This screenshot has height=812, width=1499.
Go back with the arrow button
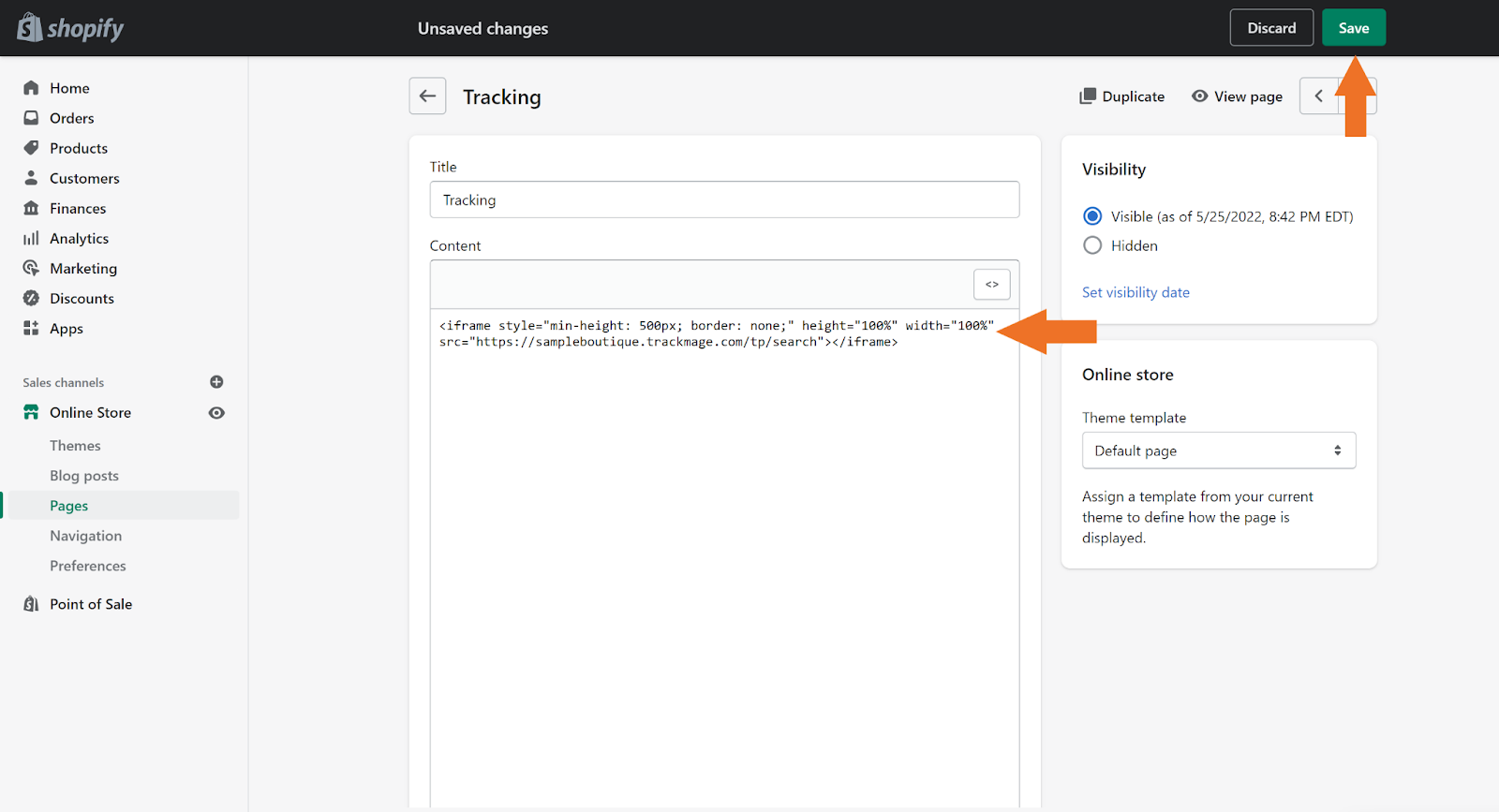click(x=427, y=96)
